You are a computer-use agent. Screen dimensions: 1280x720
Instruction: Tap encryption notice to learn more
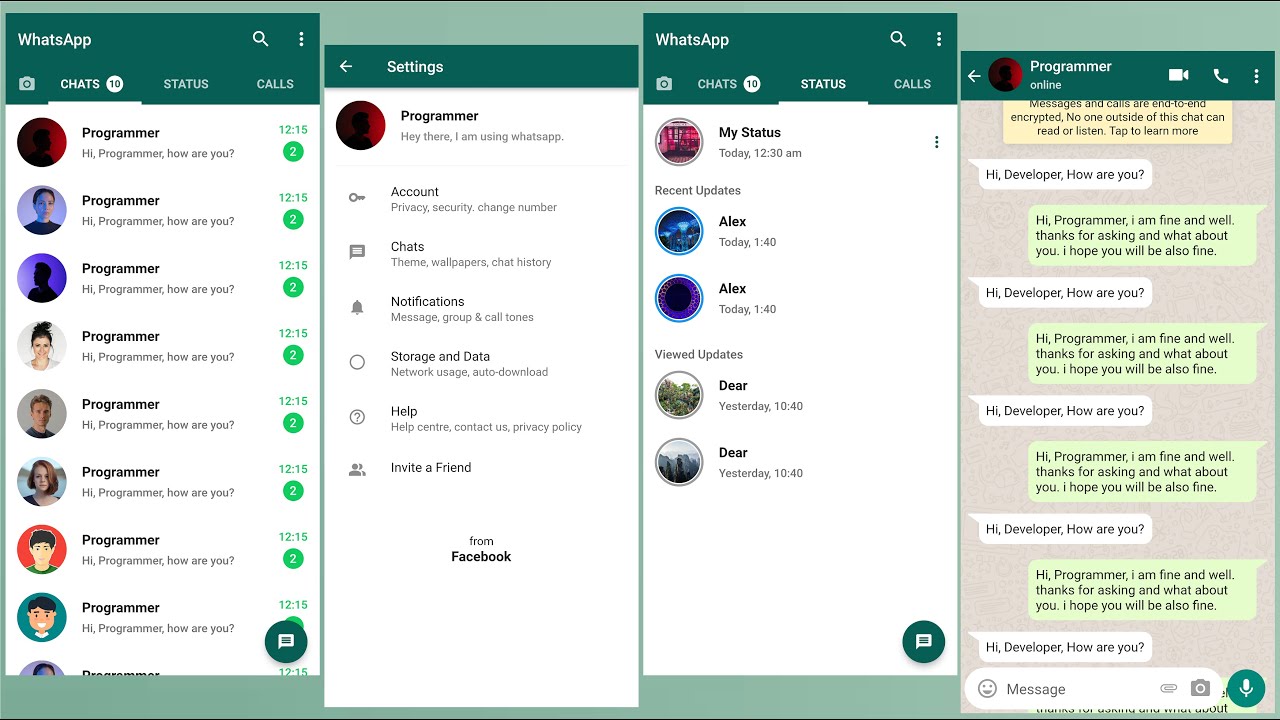(1117, 119)
